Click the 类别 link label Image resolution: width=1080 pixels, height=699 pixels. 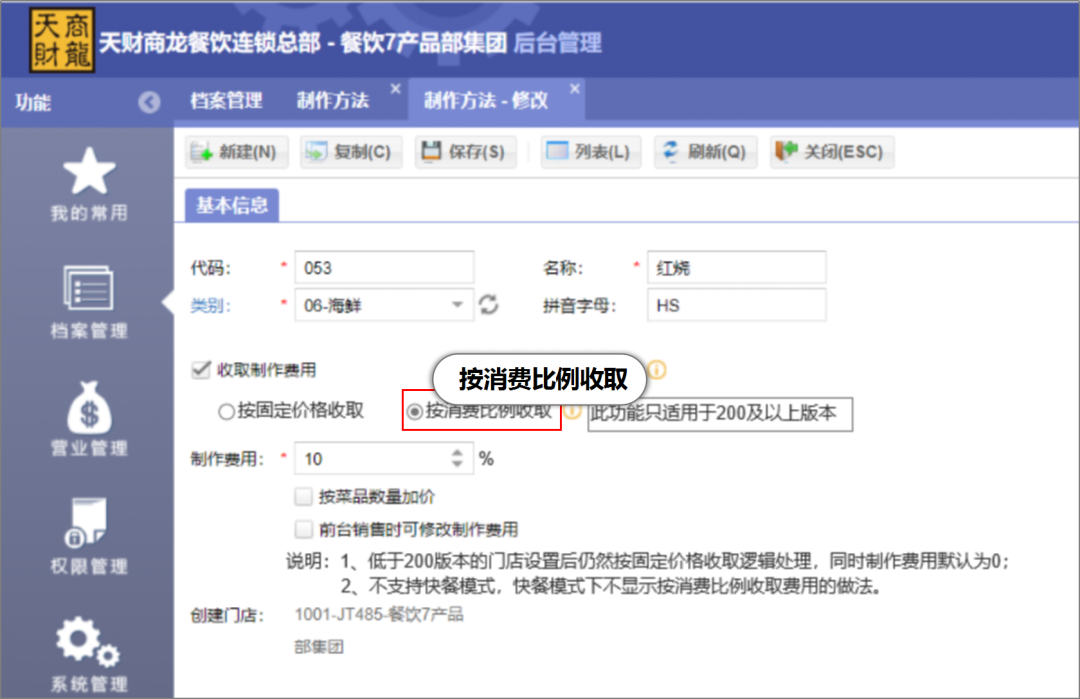(209, 305)
